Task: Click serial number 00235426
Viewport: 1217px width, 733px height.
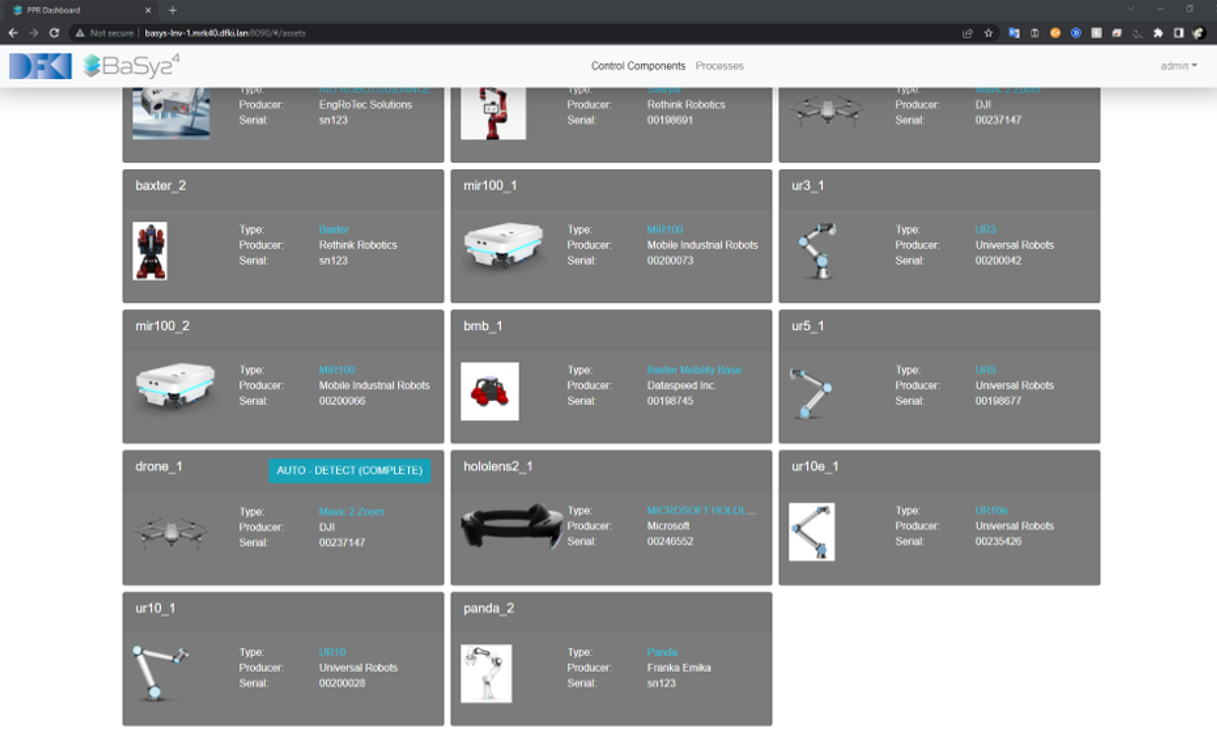Action: [x=998, y=541]
